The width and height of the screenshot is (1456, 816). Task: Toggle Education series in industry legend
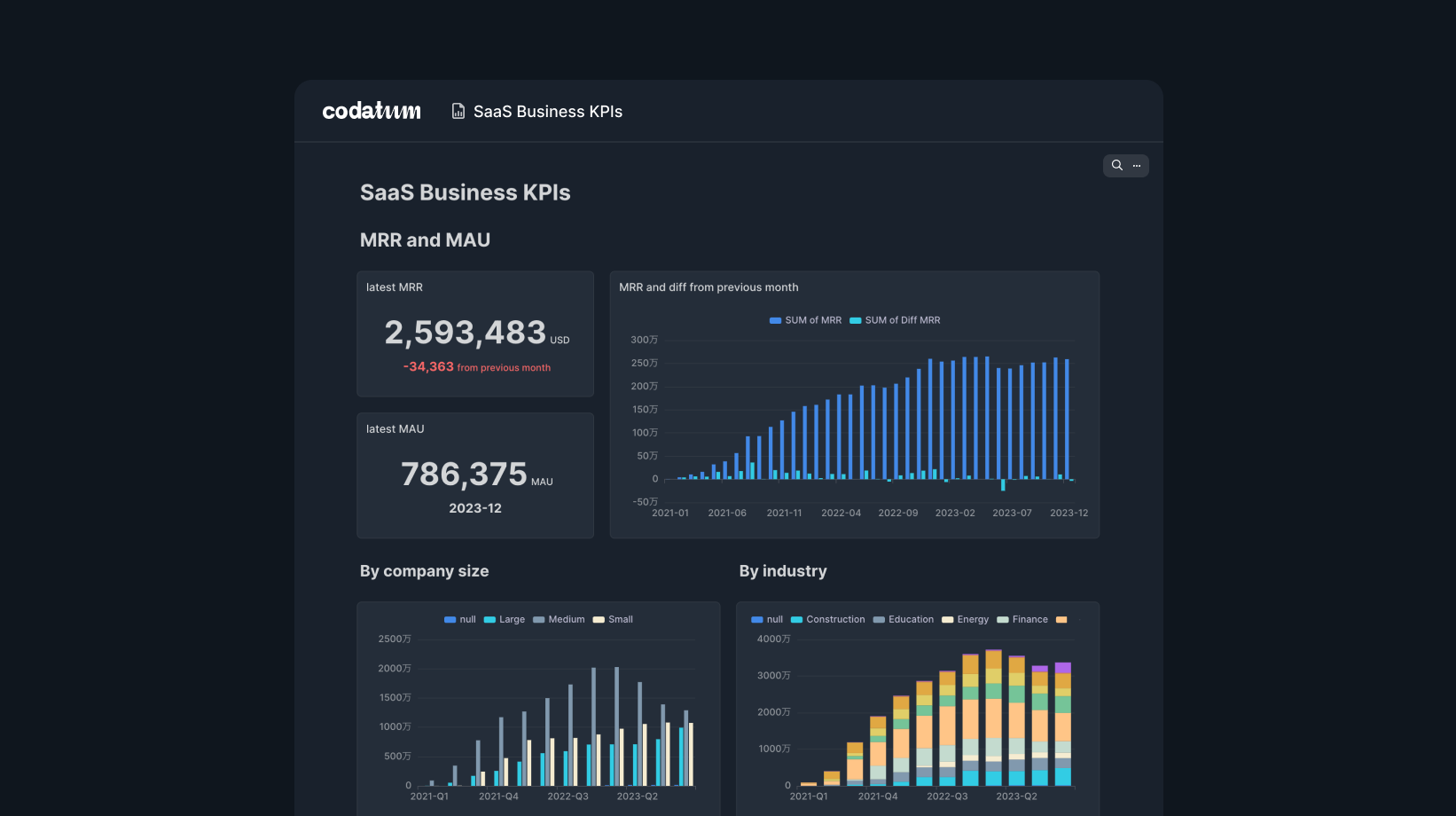[x=904, y=619]
